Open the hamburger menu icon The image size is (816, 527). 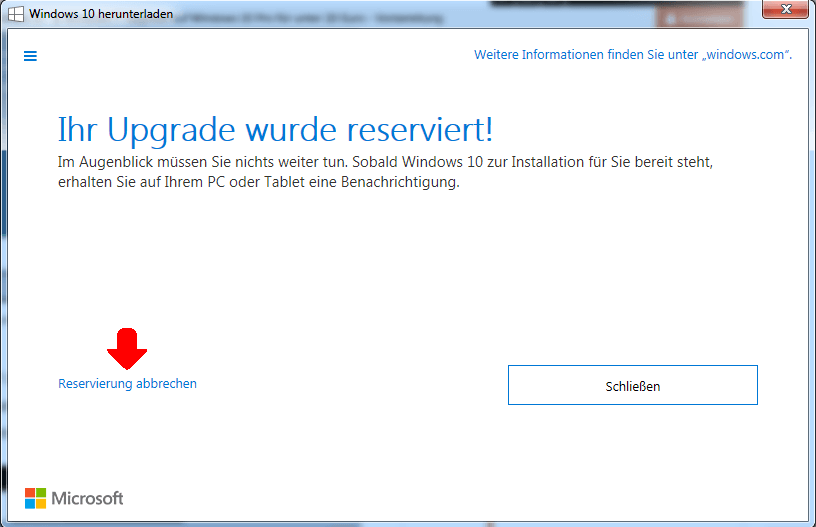point(30,56)
